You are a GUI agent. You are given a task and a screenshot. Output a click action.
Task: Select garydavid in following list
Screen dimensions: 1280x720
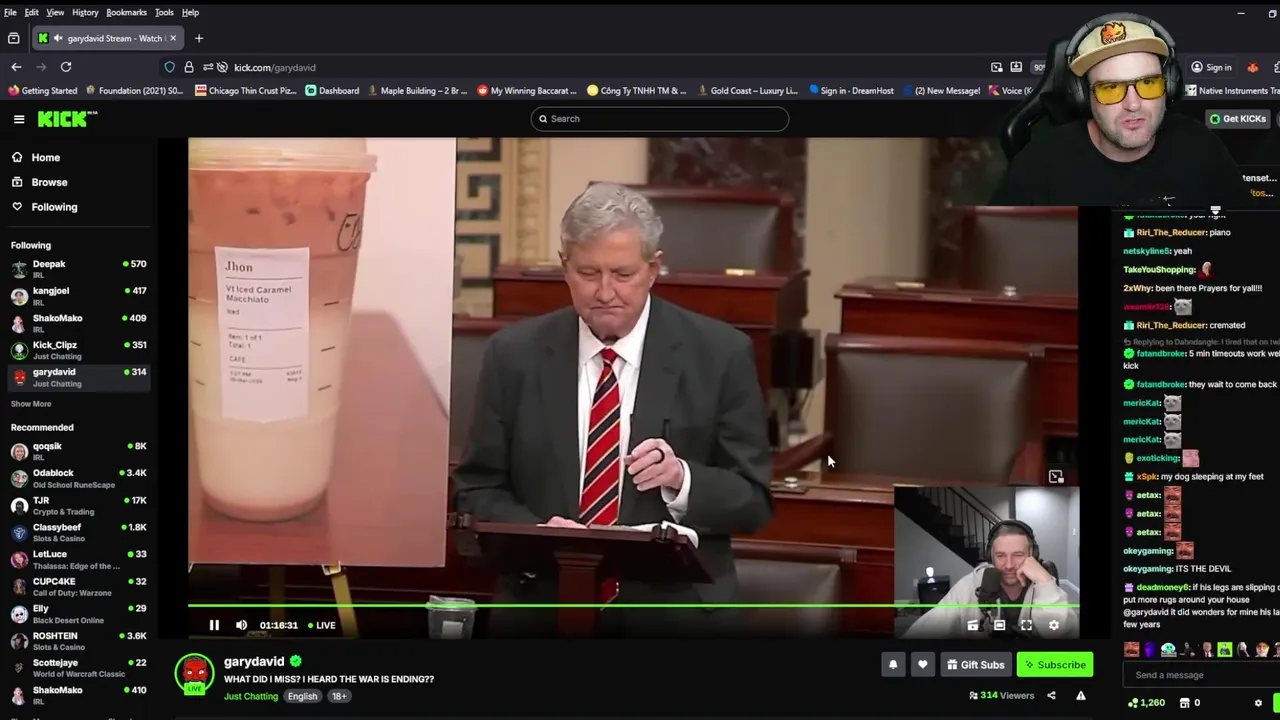78,377
